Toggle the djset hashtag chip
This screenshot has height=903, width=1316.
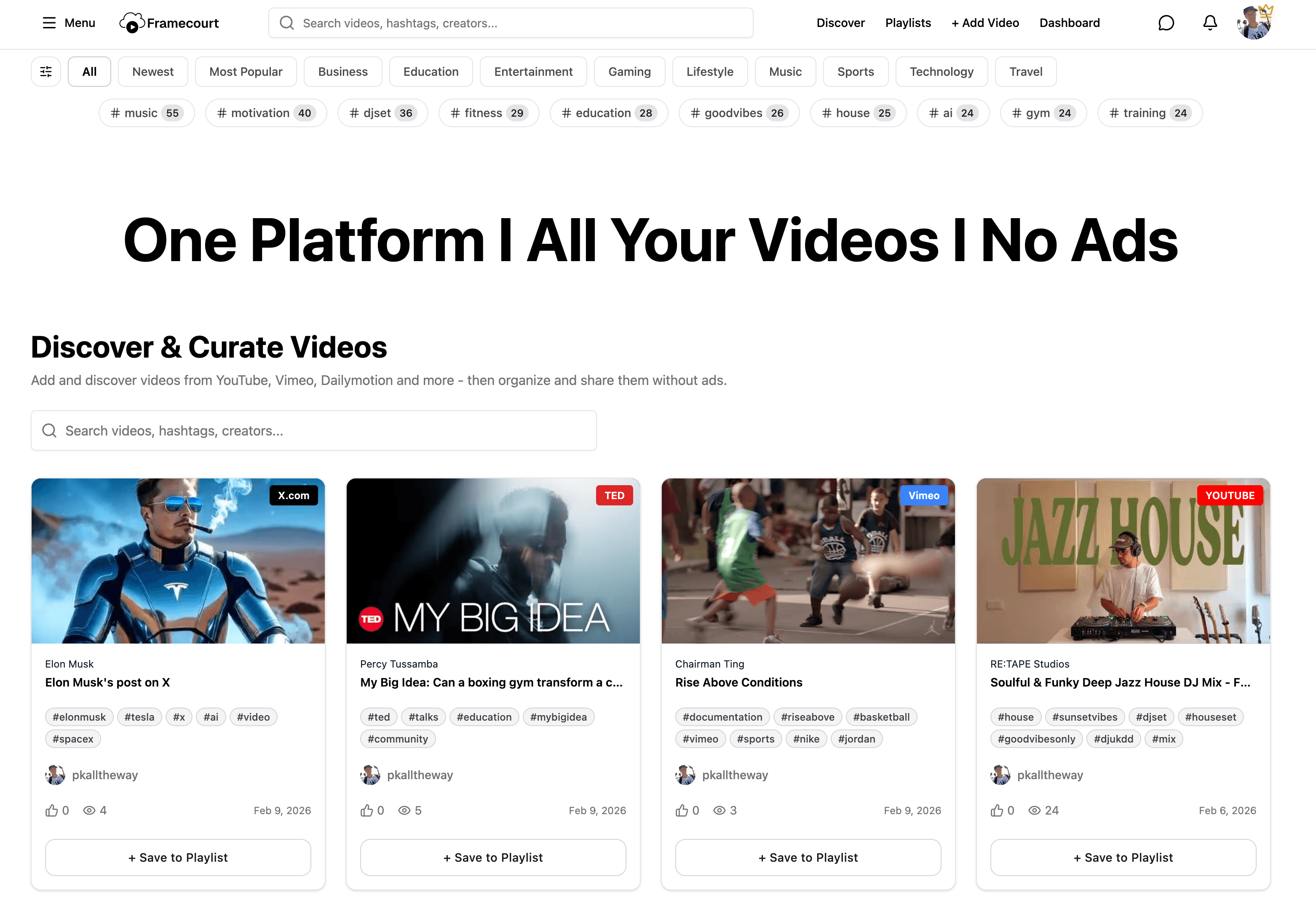382,112
